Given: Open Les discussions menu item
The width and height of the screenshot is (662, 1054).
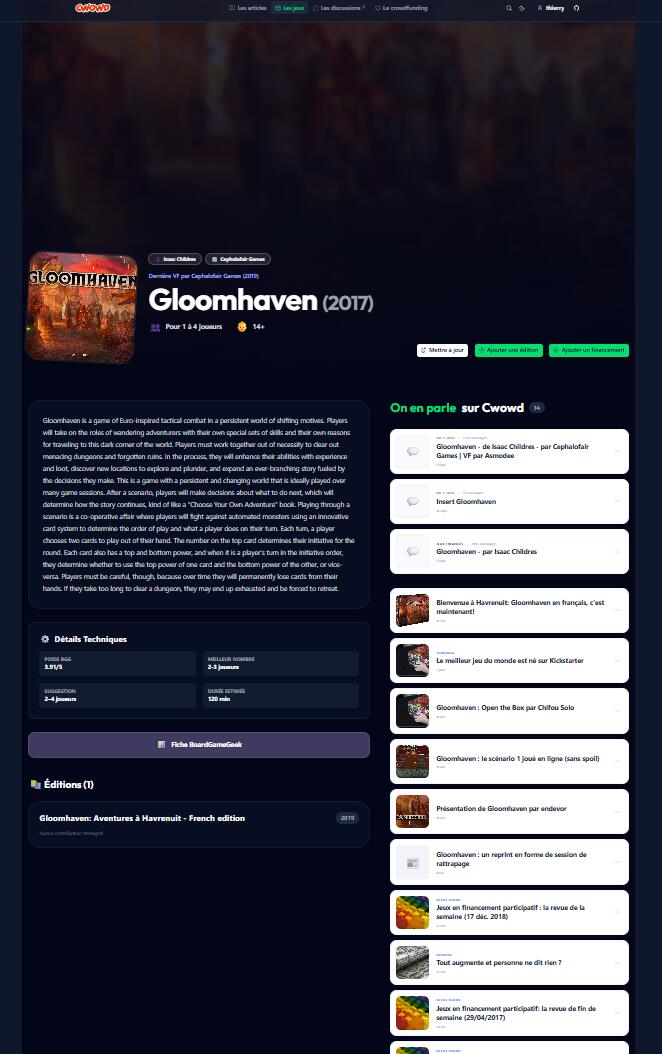Looking at the screenshot, I should point(339,8).
